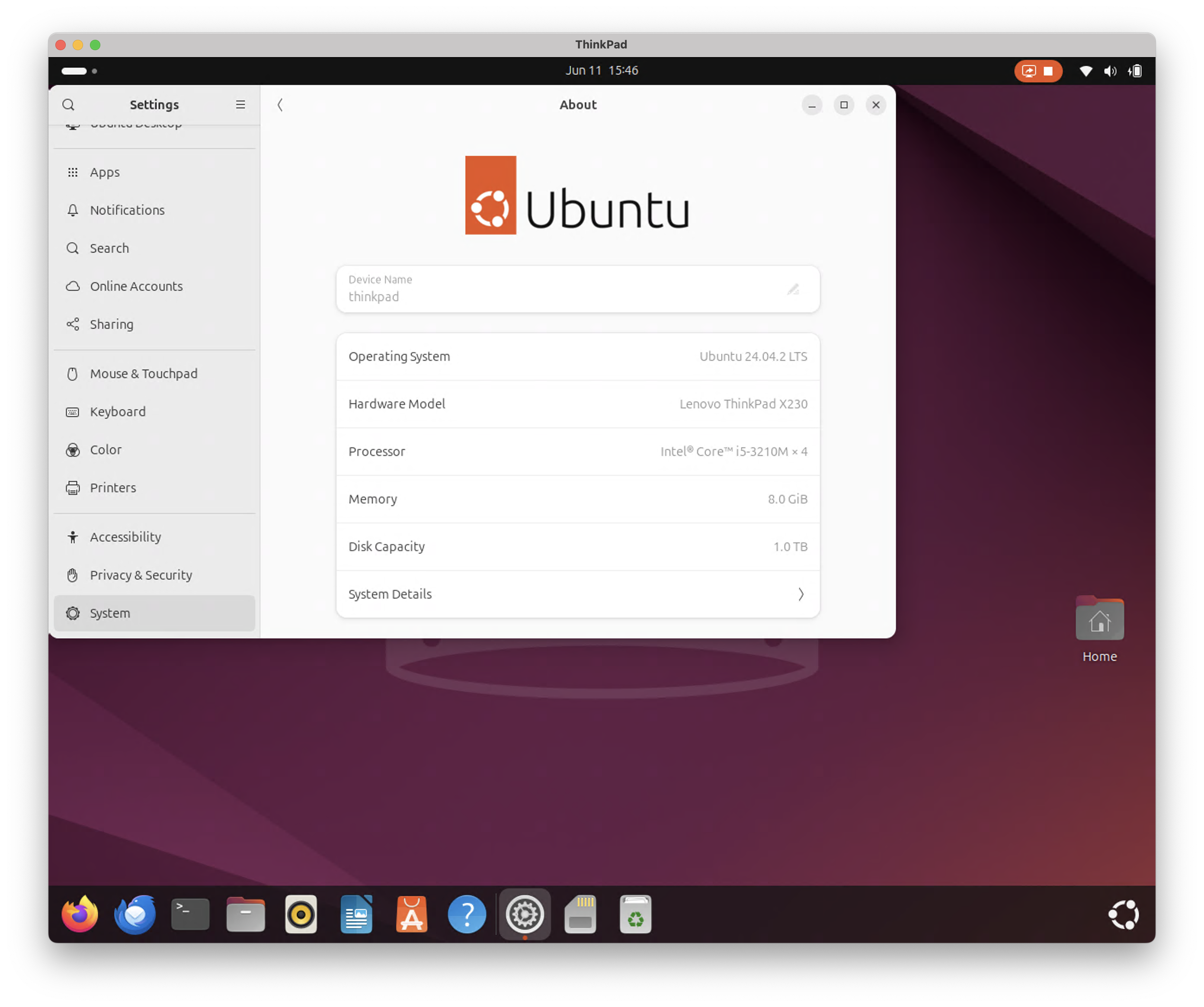The width and height of the screenshot is (1204, 1007).
Task: Navigate back using the About page arrow
Action: point(280,105)
